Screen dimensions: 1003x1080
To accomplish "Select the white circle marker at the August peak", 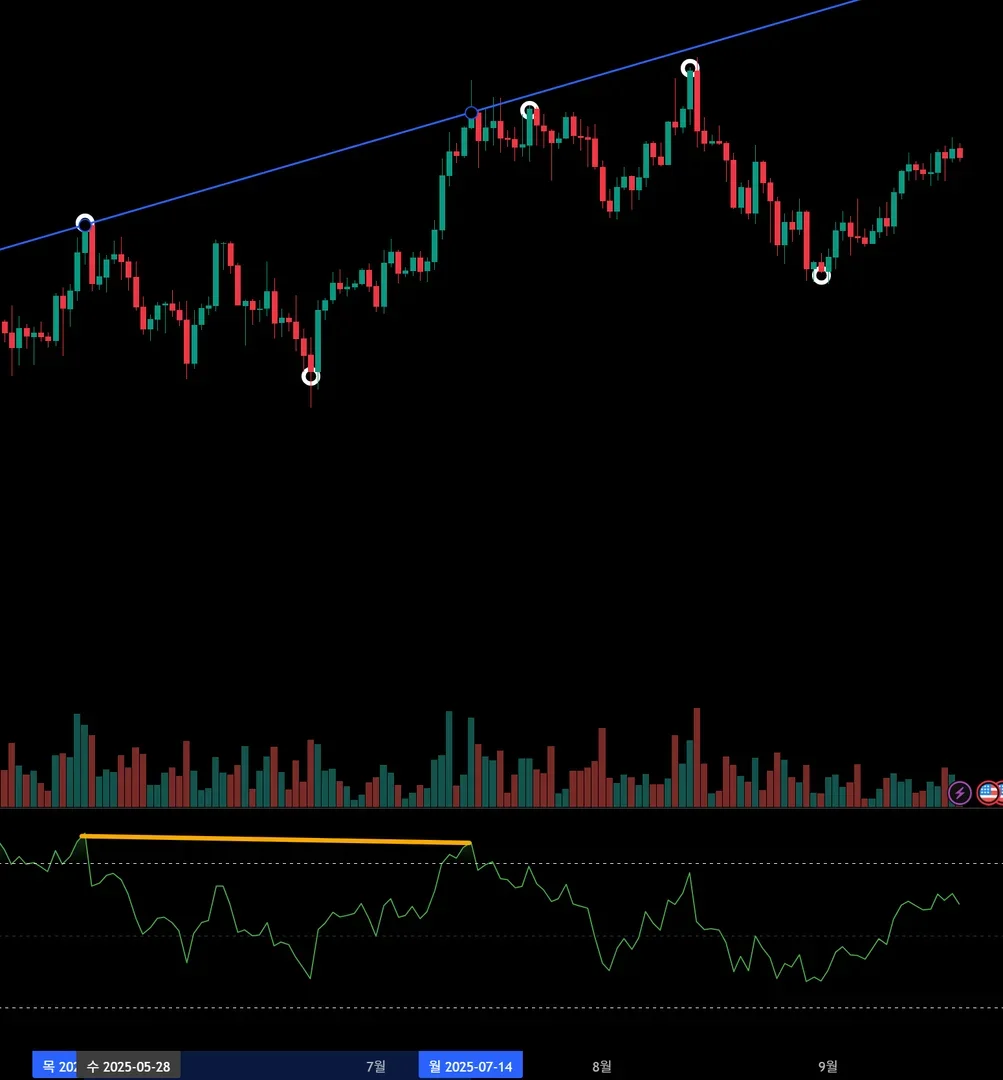I will (x=690, y=68).
